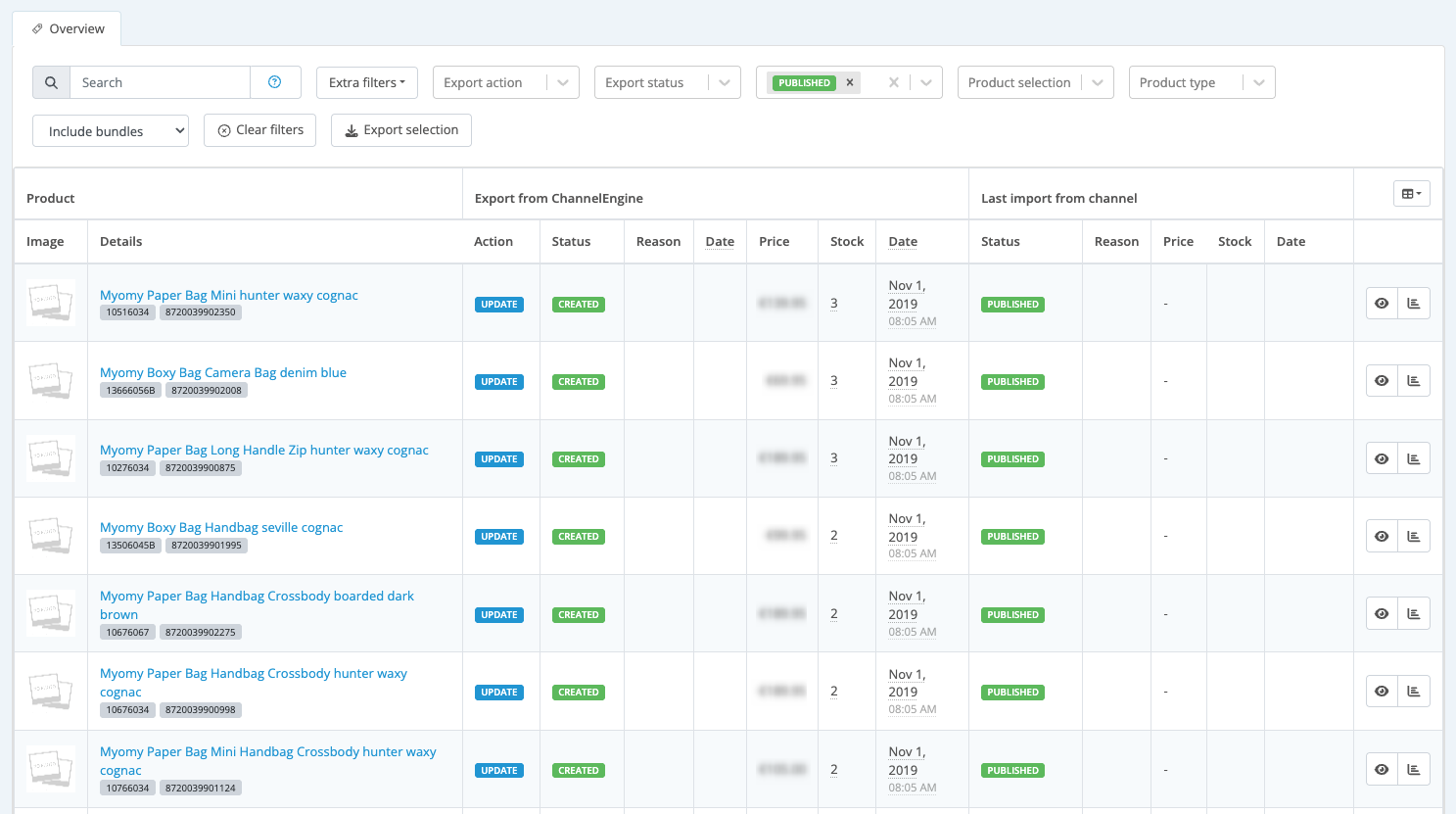Click the search magnifier icon

(x=51, y=82)
